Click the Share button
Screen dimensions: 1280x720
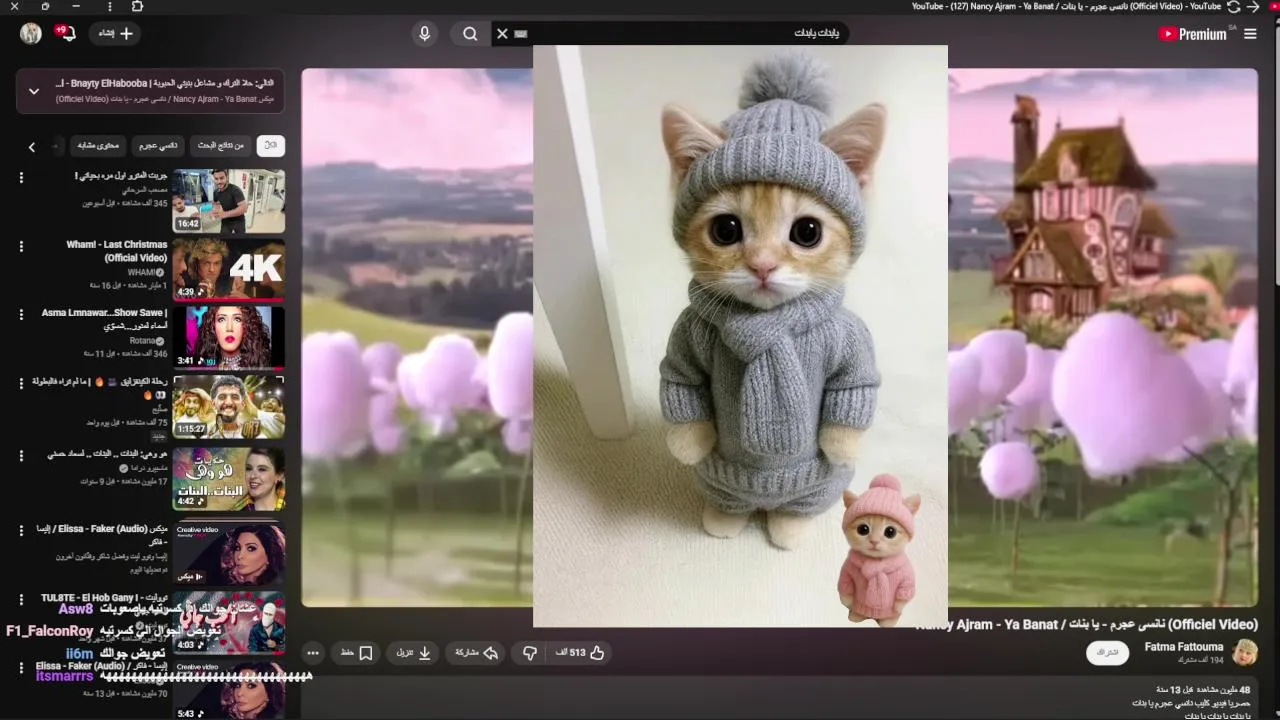pos(477,653)
